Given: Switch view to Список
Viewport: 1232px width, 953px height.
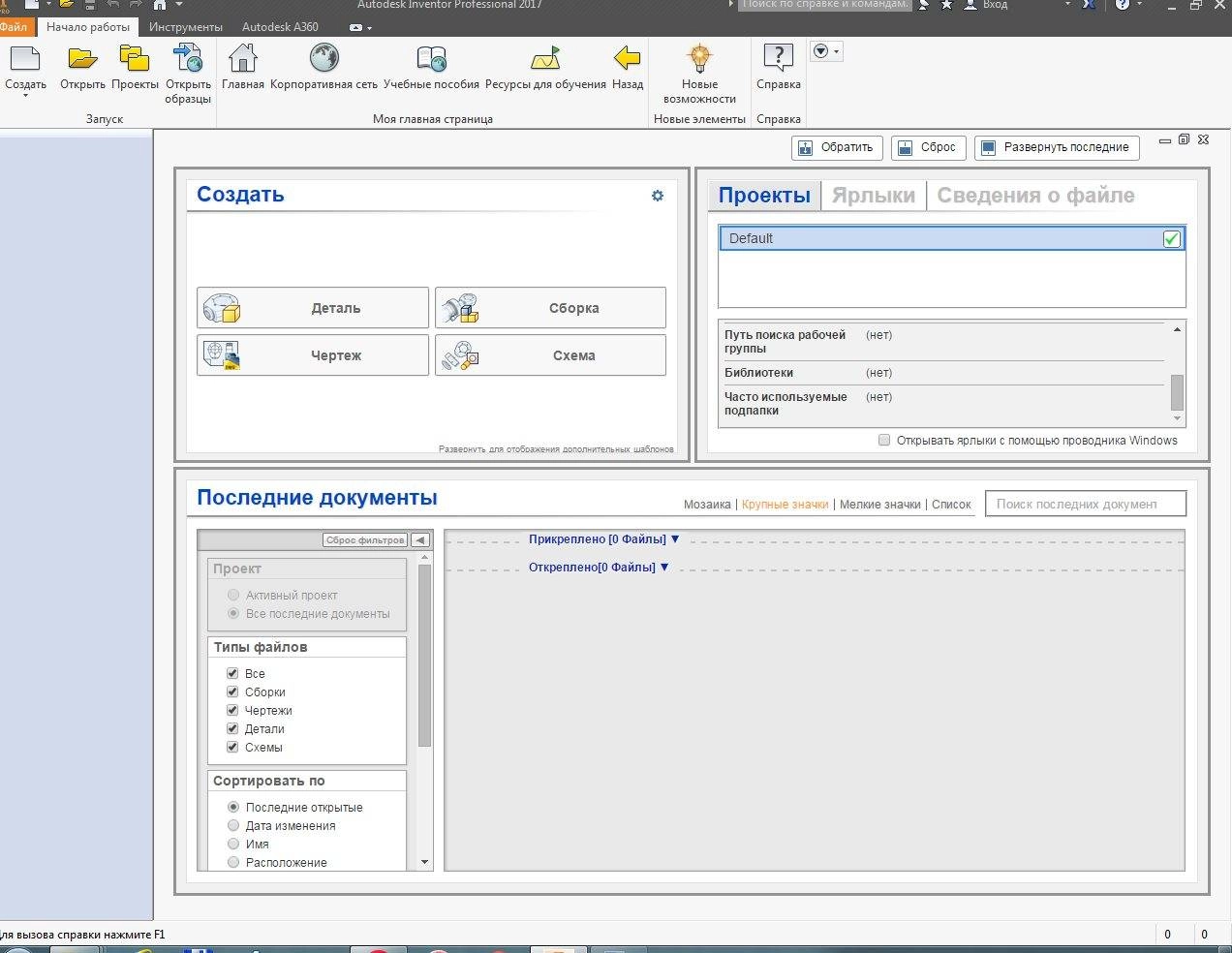Looking at the screenshot, I should coord(951,505).
